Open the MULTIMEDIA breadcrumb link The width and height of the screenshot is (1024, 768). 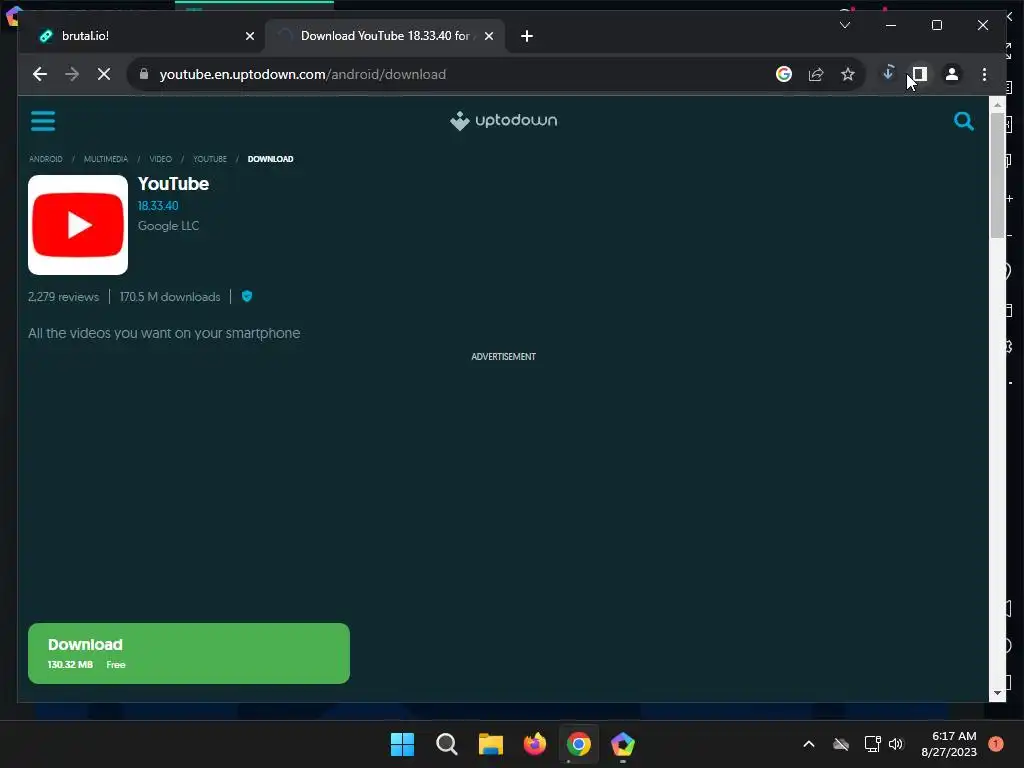(x=106, y=159)
